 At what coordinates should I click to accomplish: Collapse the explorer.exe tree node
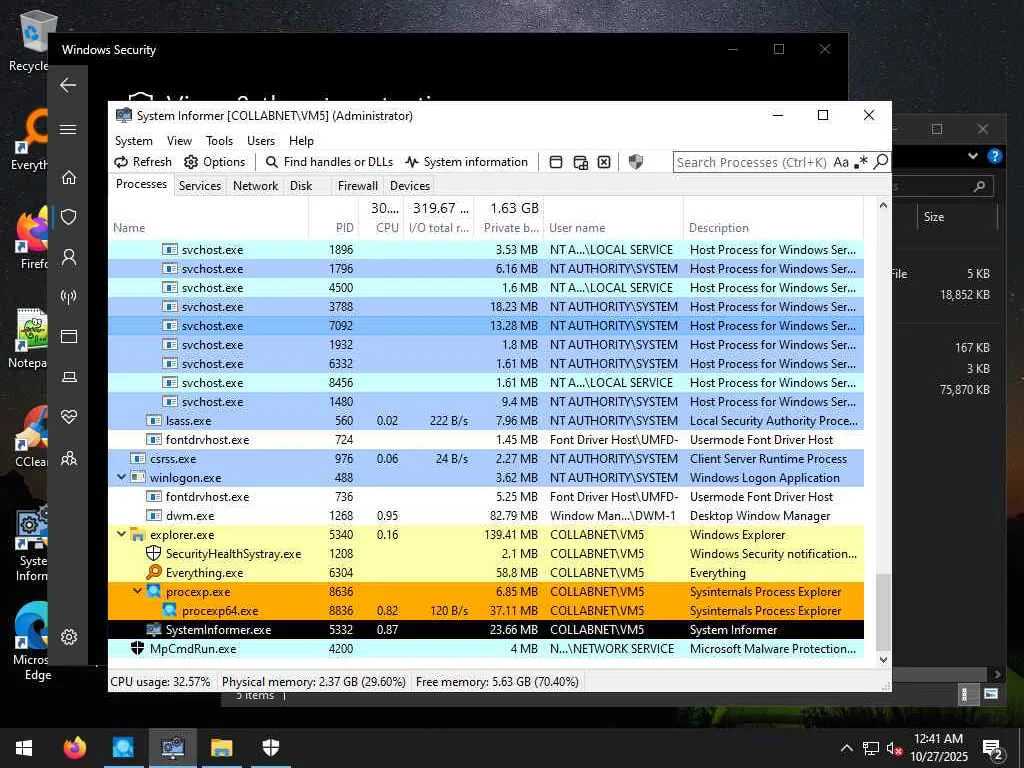click(x=121, y=534)
